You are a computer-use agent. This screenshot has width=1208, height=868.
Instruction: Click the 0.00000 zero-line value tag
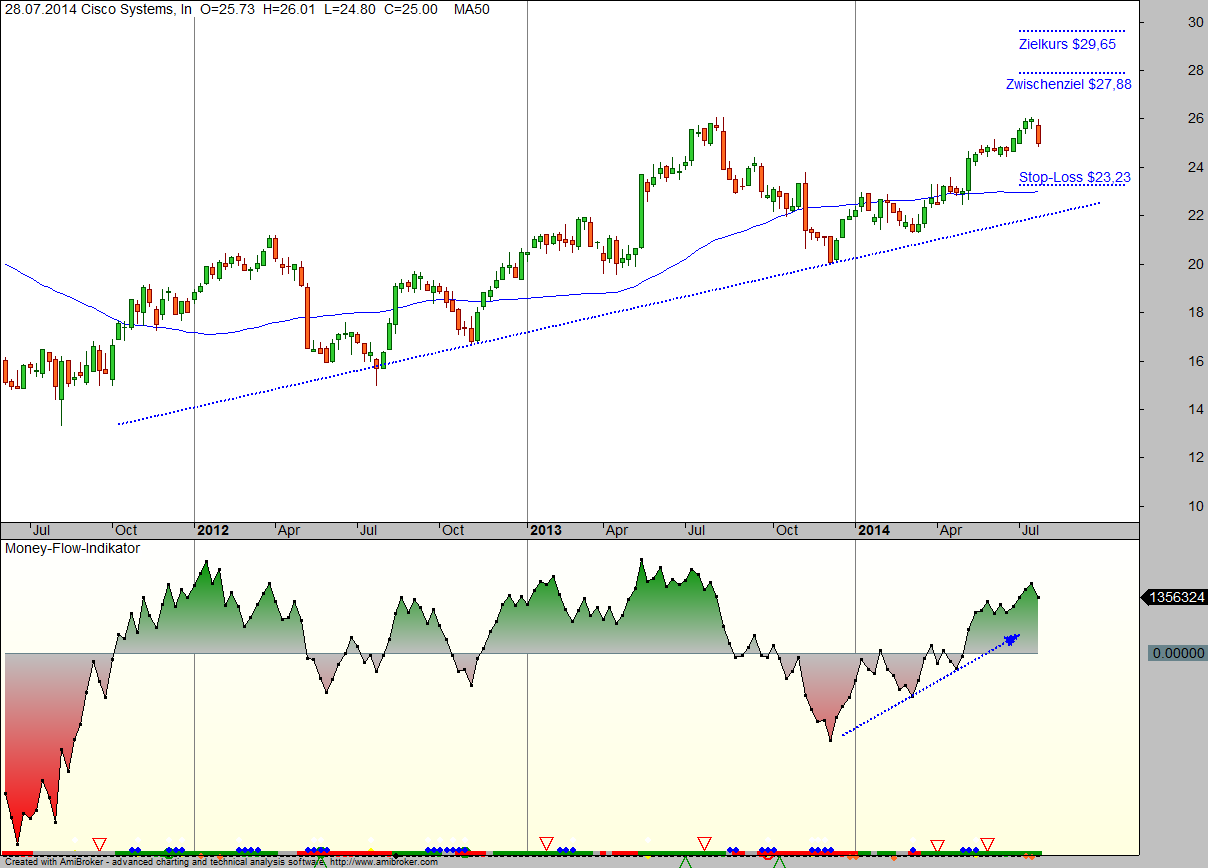tap(1178, 653)
